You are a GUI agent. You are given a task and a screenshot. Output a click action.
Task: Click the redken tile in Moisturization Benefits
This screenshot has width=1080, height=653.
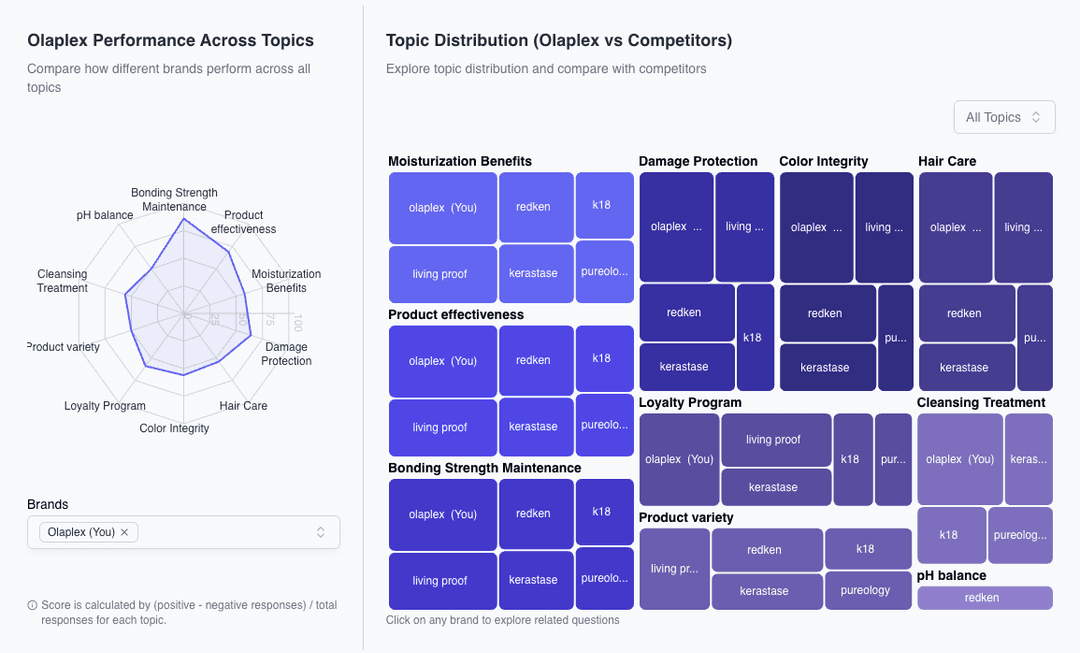point(535,207)
